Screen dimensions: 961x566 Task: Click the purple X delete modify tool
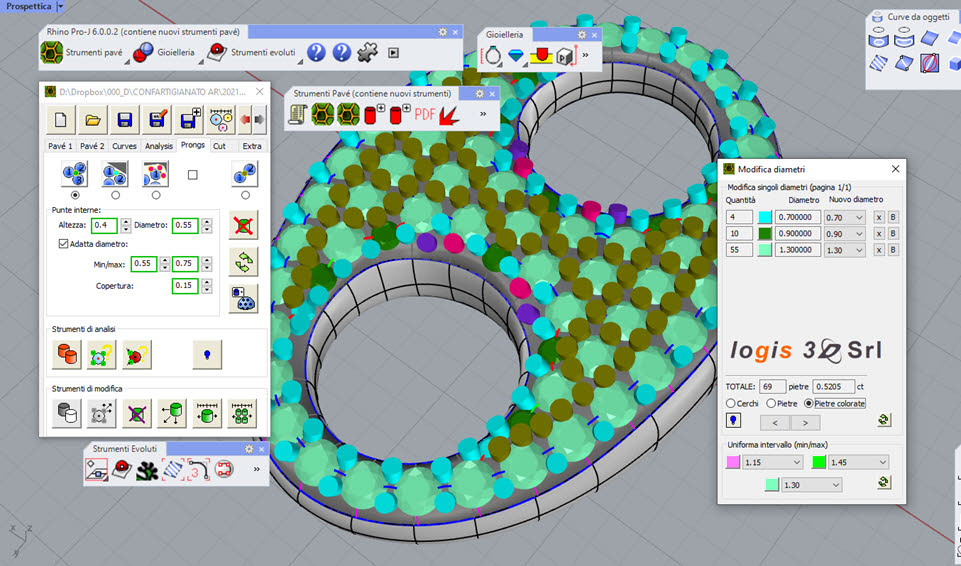point(137,413)
